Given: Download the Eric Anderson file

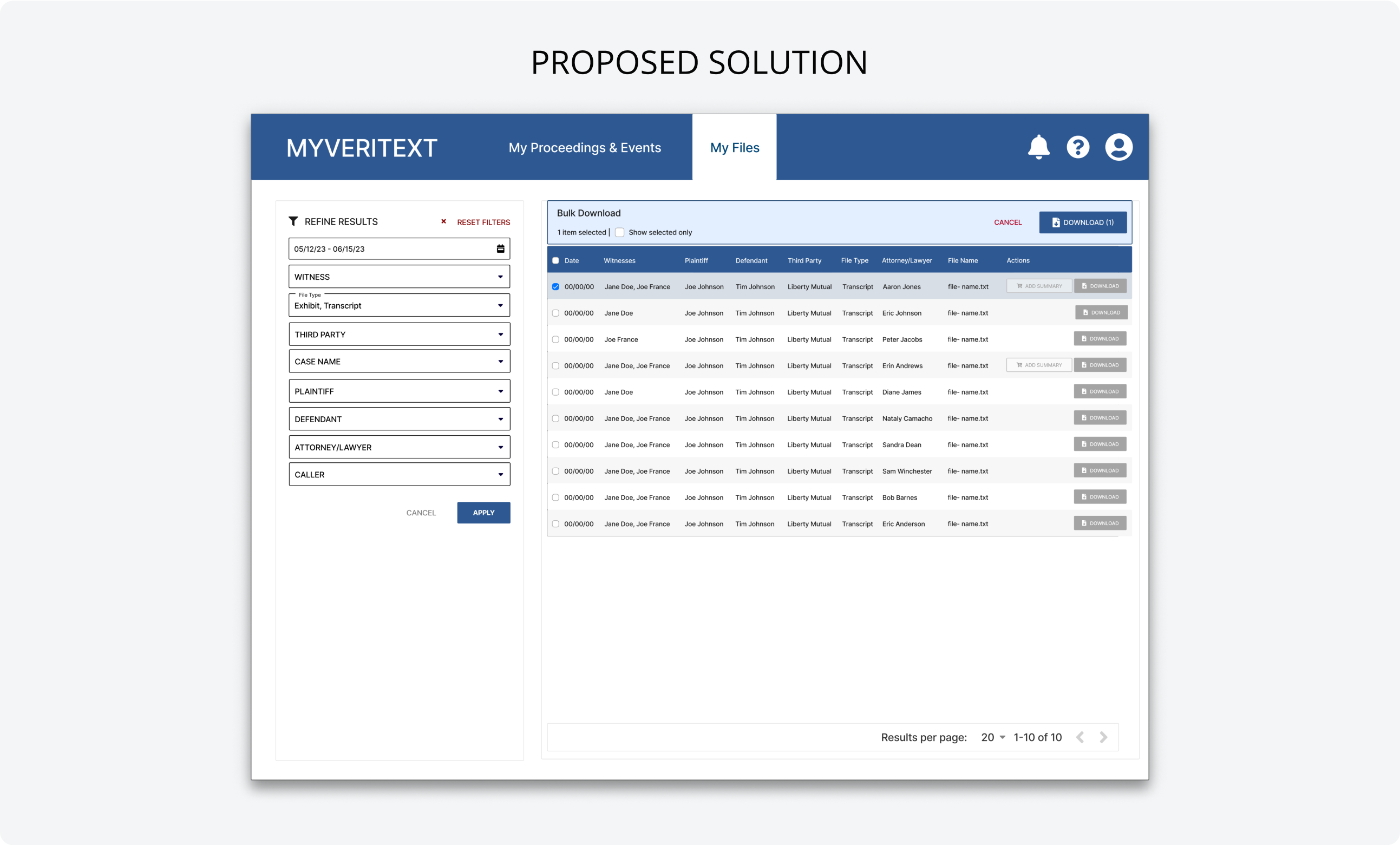Looking at the screenshot, I should pos(1100,523).
